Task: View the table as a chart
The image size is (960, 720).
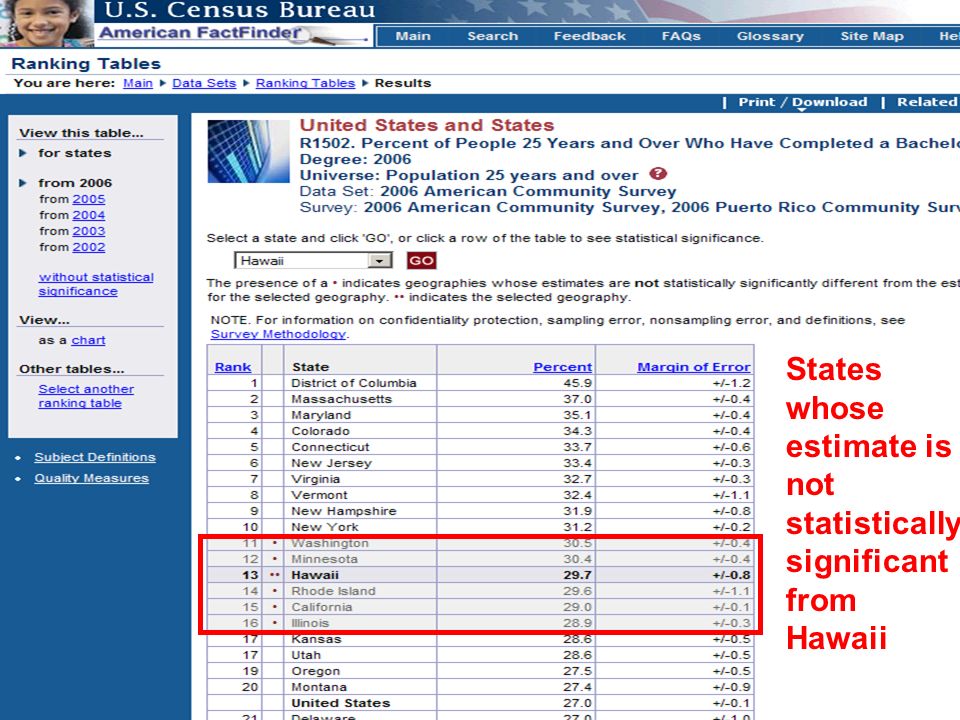Action: tap(88, 340)
